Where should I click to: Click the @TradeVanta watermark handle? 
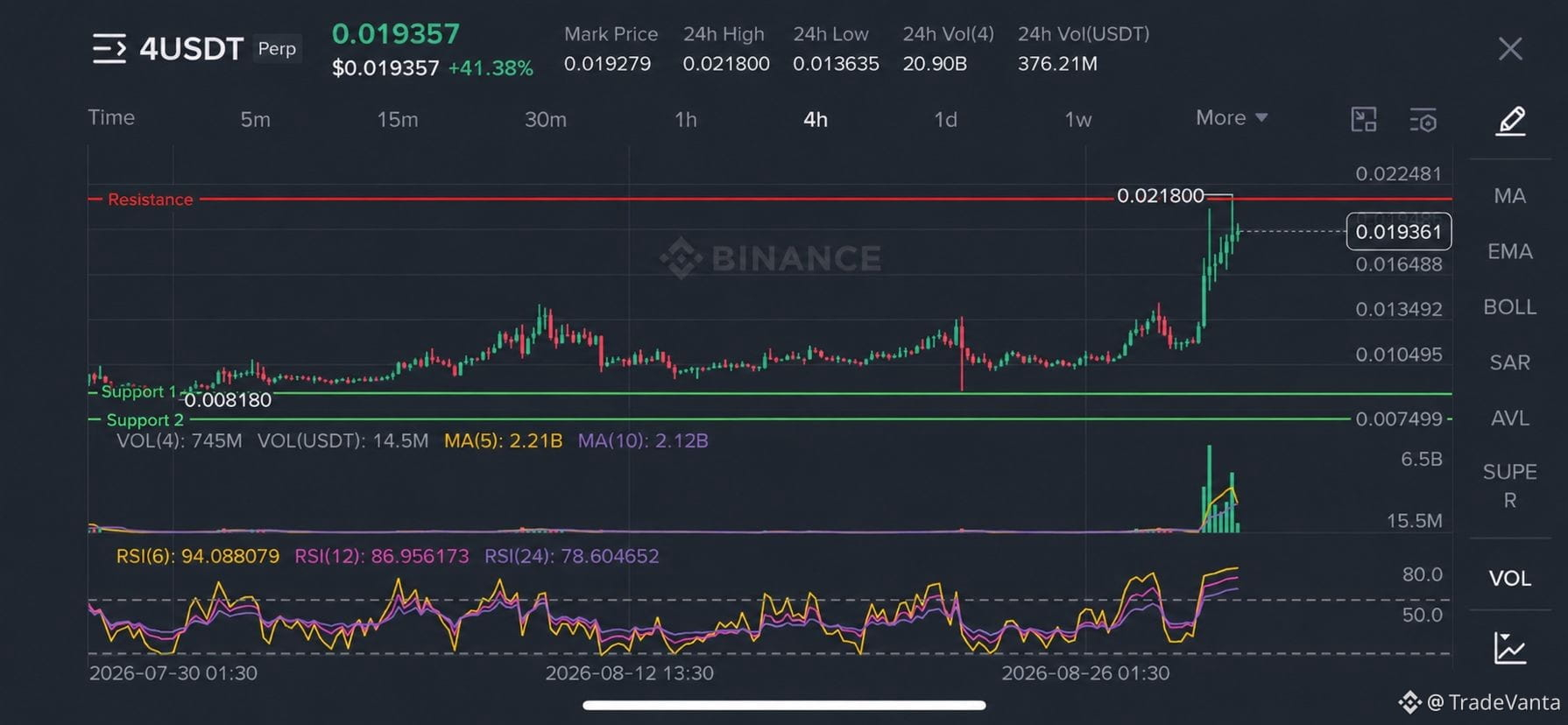tap(1494, 702)
